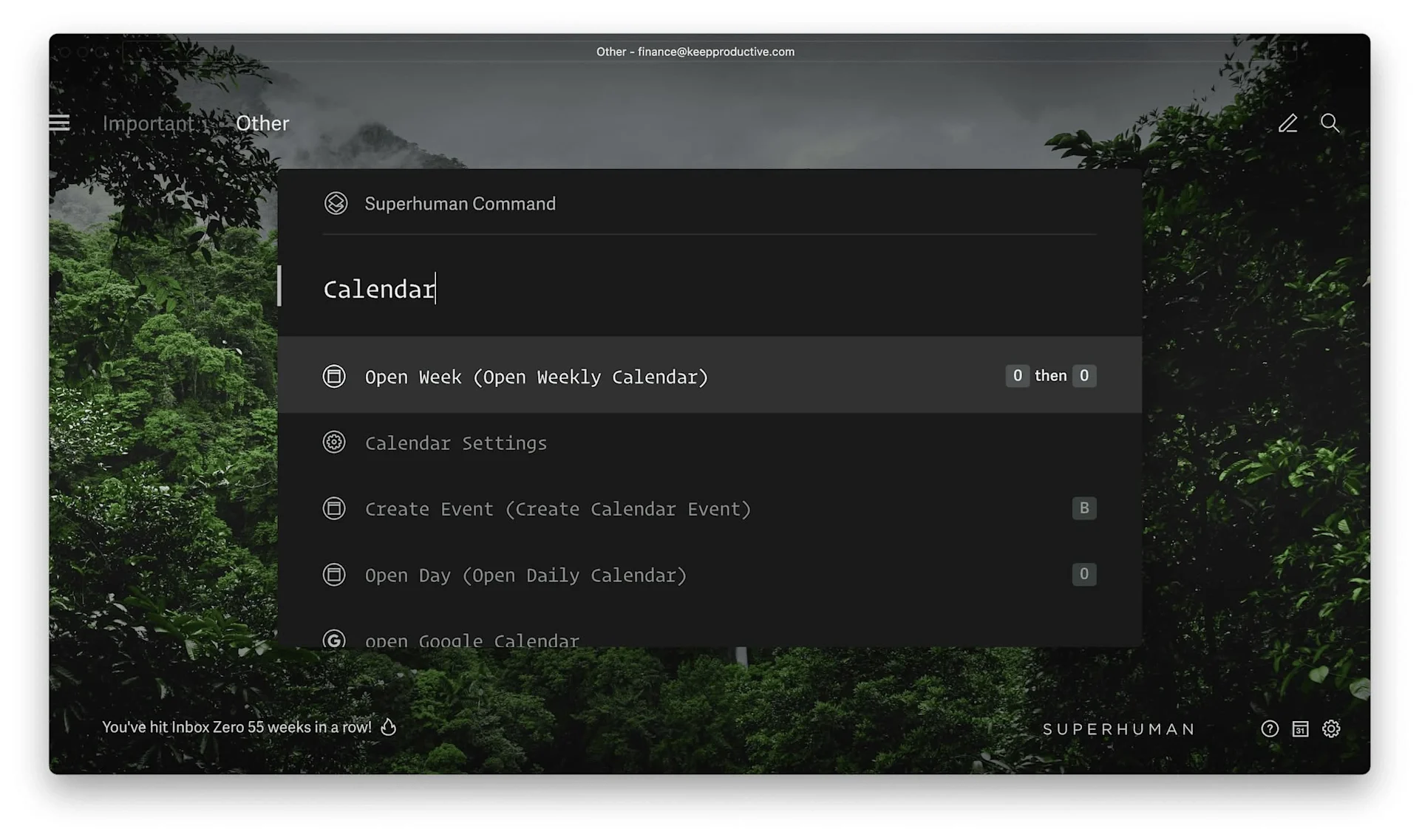Click the 'B' shortcut badge
Image resolution: width=1419 pixels, height=840 pixels.
[x=1083, y=508]
